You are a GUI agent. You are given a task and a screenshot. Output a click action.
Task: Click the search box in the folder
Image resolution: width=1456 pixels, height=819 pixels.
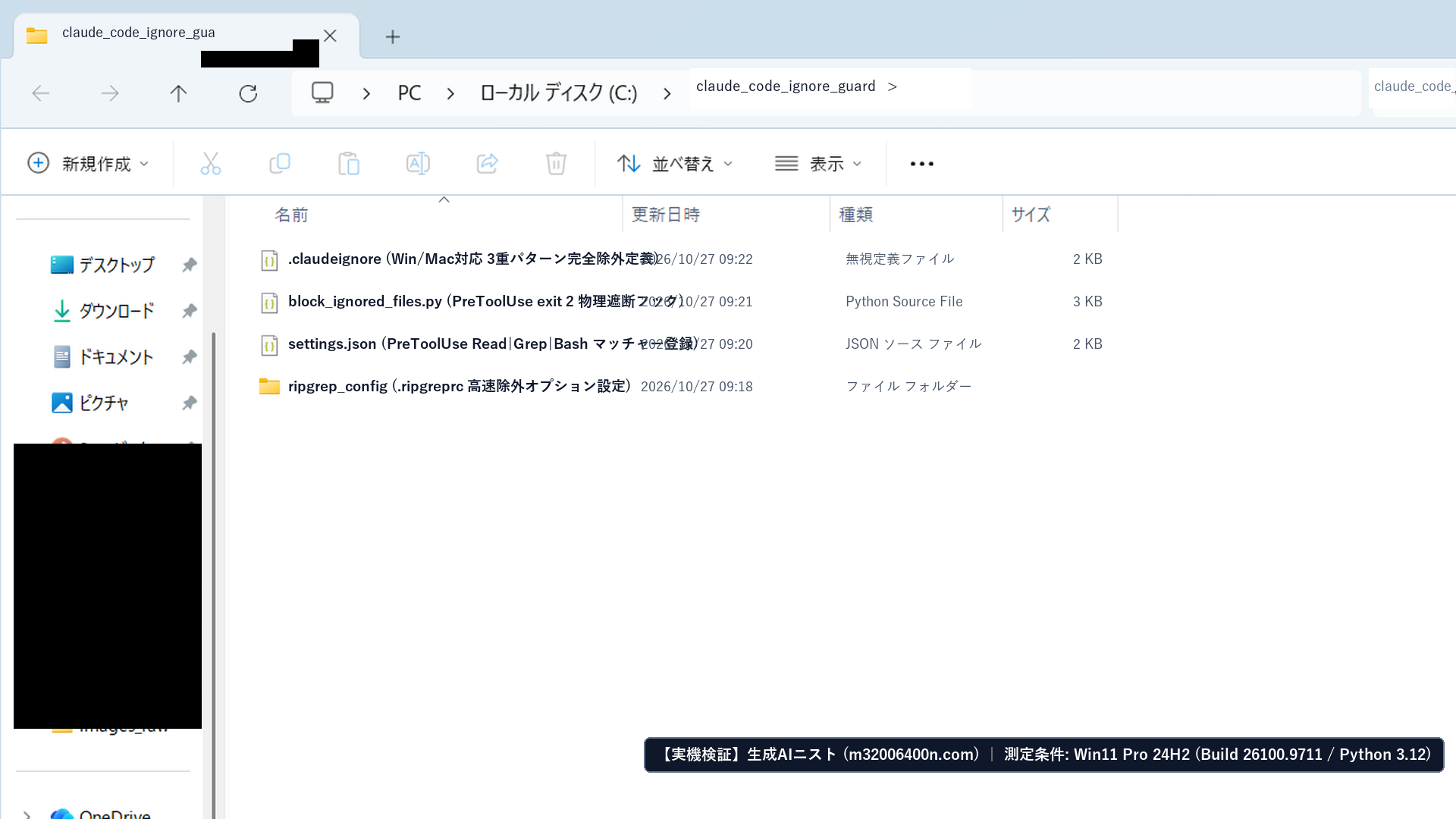click(1414, 92)
